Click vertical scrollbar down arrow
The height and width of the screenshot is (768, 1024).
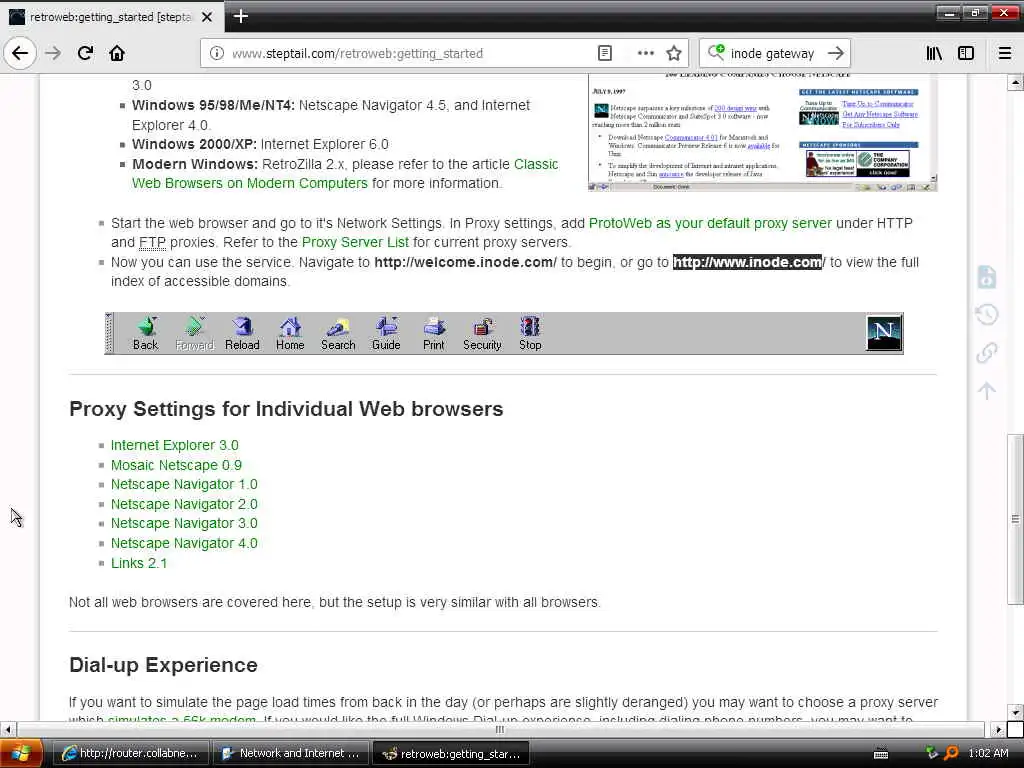pyautogui.click(x=1015, y=712)
